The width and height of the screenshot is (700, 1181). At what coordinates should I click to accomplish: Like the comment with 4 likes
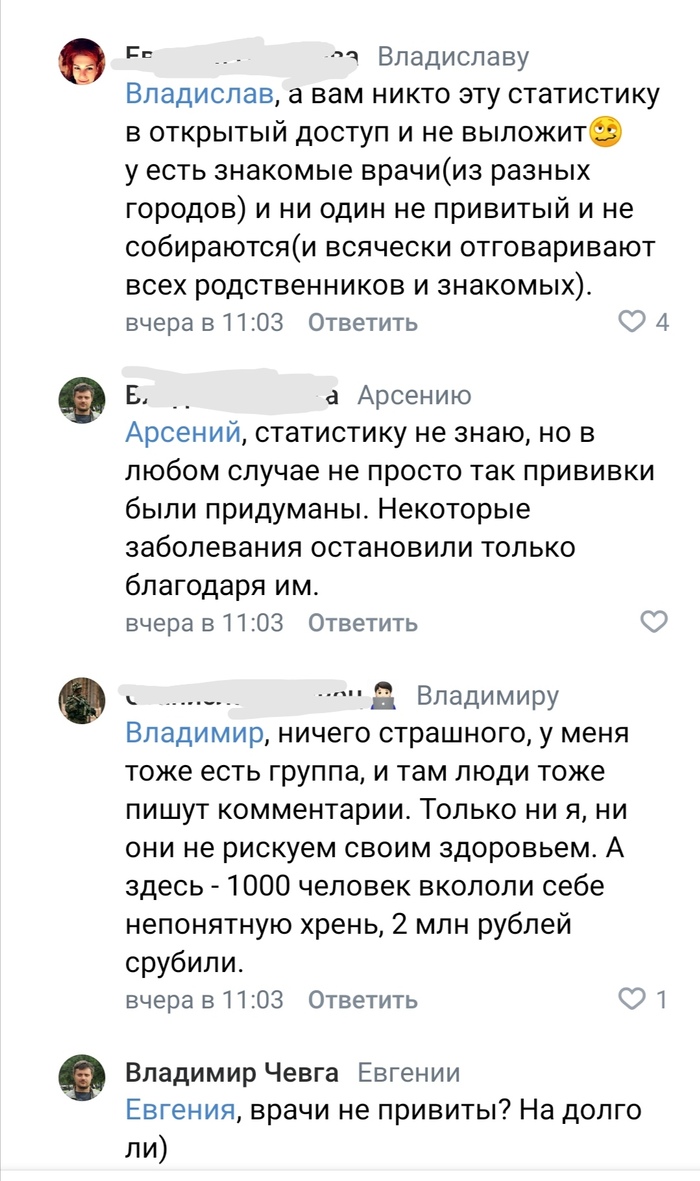coord(633,322)
